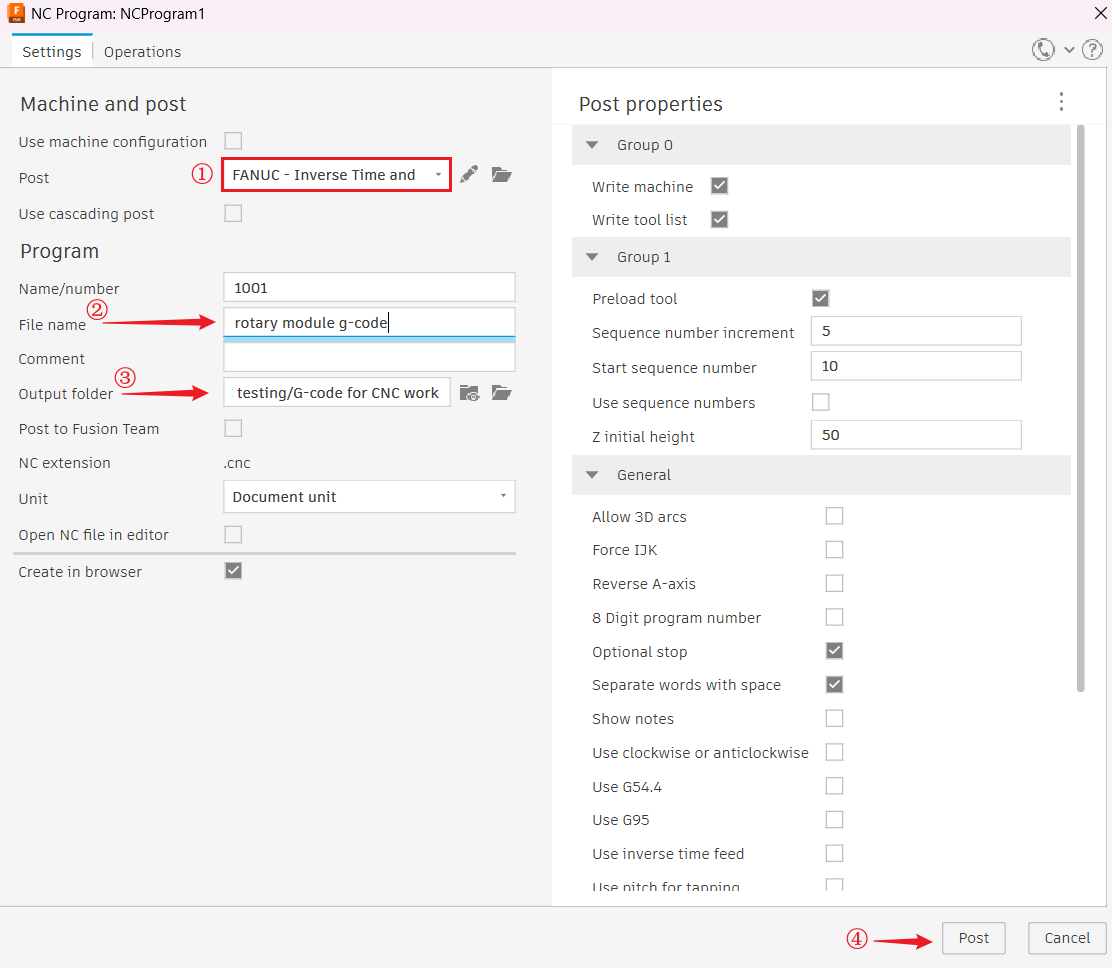Image resolution: width=1112 pixels, height=968 pixels.
Task: Browse for output folder icon
Action: (502, 393)
